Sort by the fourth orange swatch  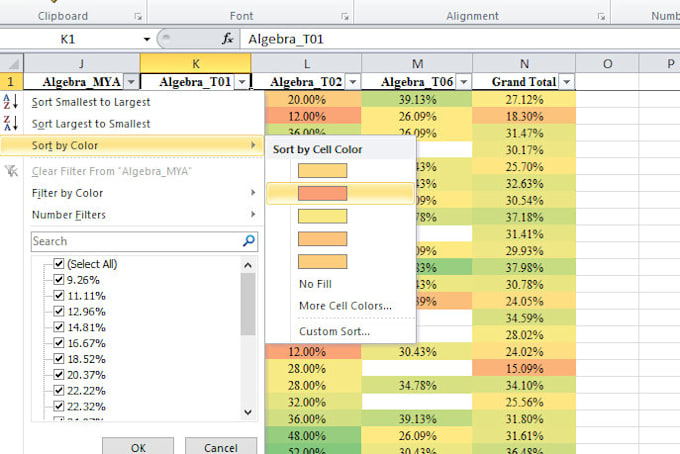pos(322,238)
